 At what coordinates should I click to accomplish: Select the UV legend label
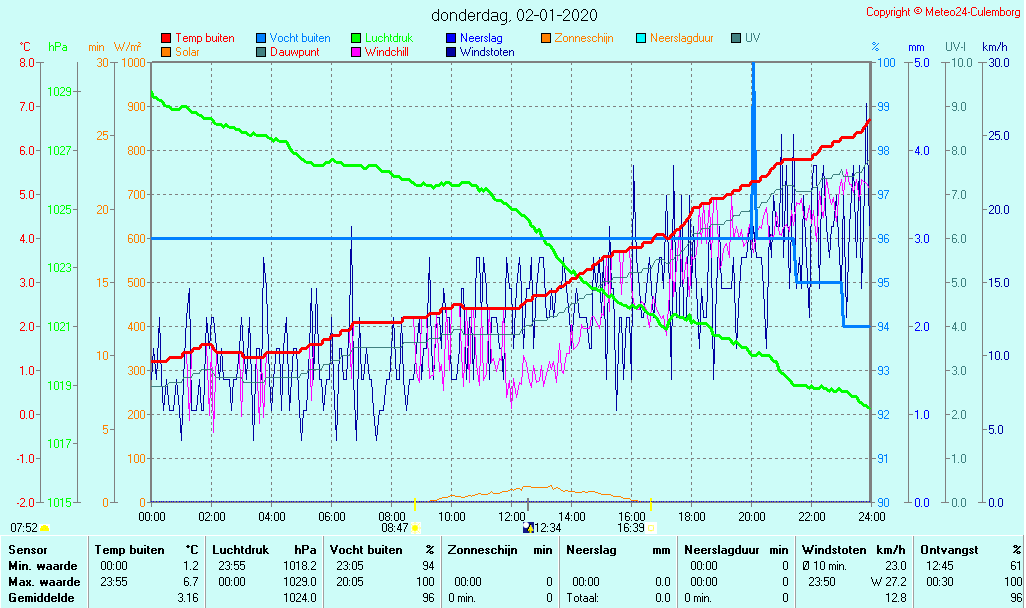click(752, 38)
